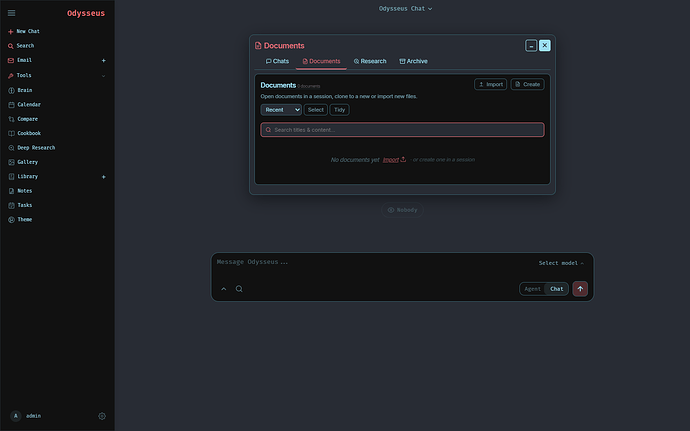Add a new Email account via plus

point(103,60)
